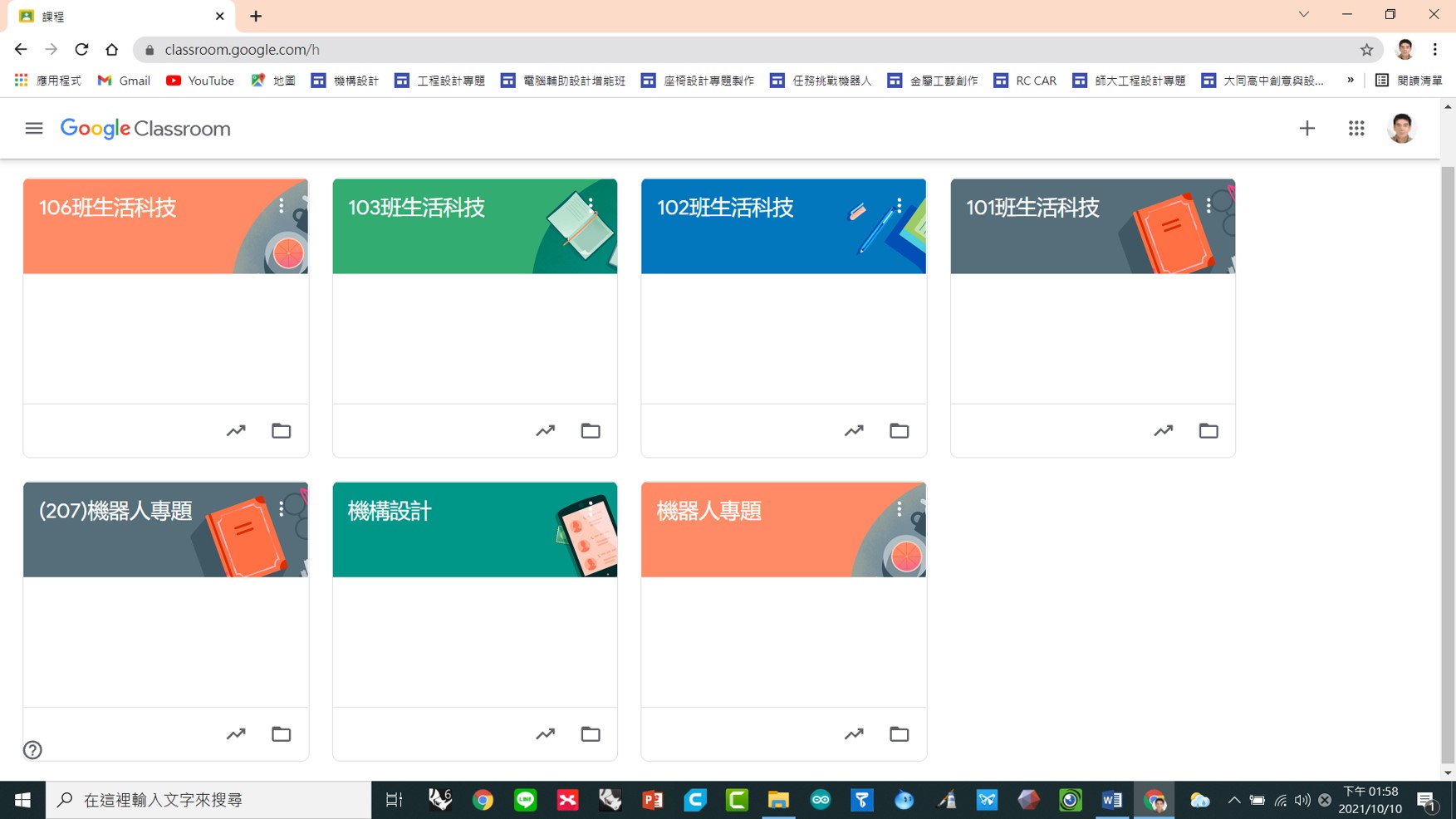Open the 102班生活科技 class
The width and height of the screenshot is (1456, 819).
[725, 208]
